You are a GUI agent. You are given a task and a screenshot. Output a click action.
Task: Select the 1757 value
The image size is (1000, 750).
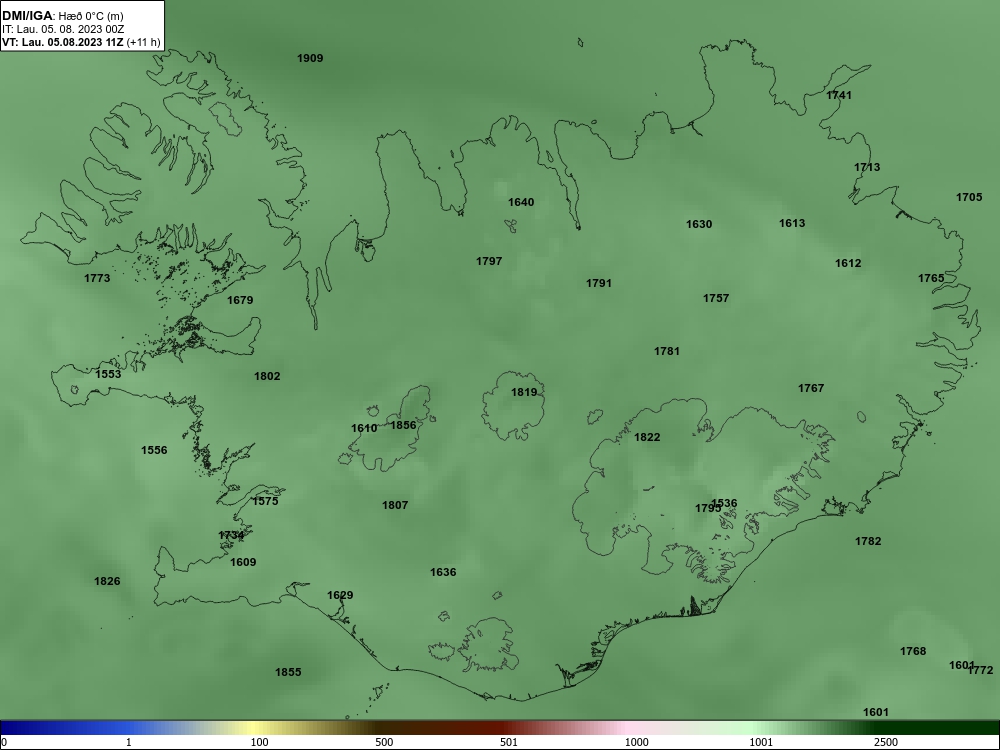point(716,298)
